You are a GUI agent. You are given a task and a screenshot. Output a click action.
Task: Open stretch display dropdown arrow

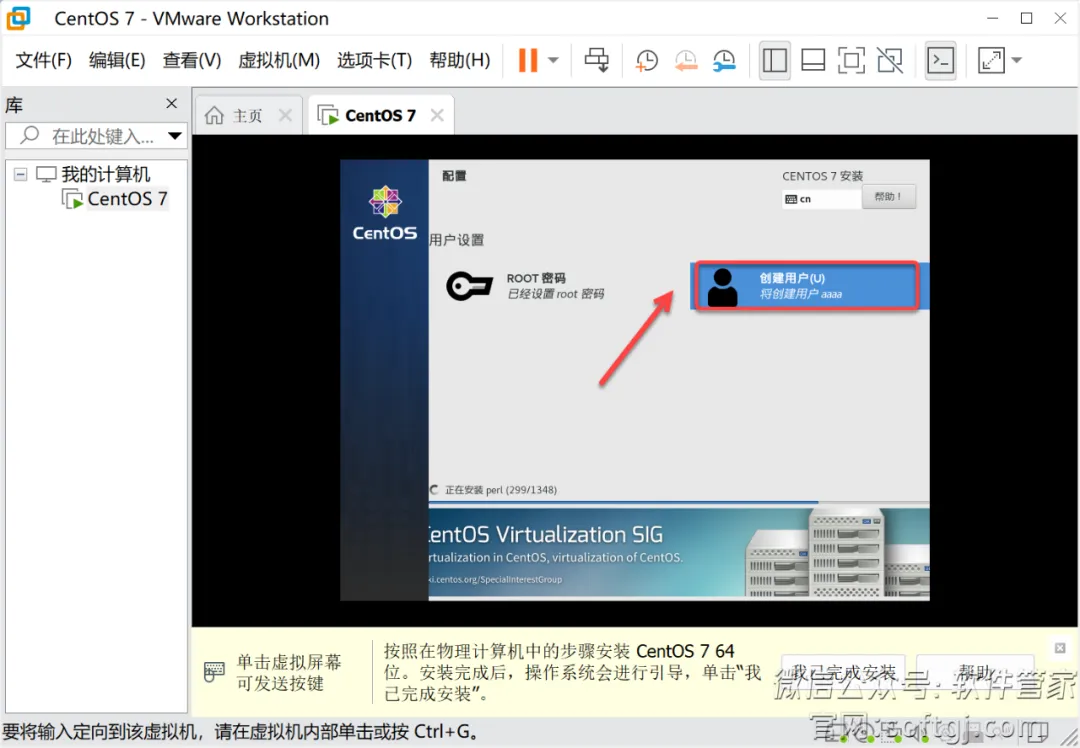[x=1017, y=61]
